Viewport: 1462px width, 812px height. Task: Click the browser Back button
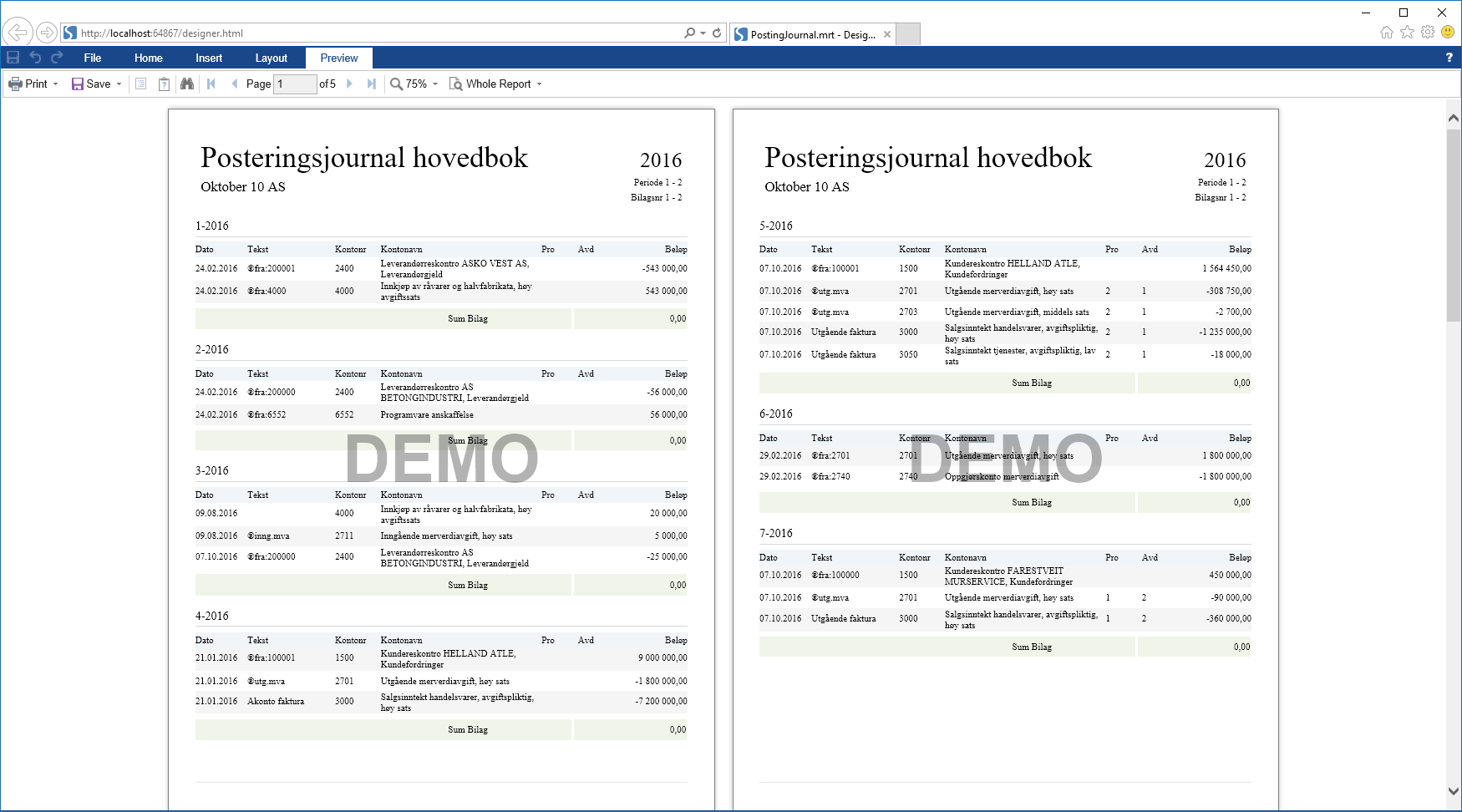coord(18,33)
